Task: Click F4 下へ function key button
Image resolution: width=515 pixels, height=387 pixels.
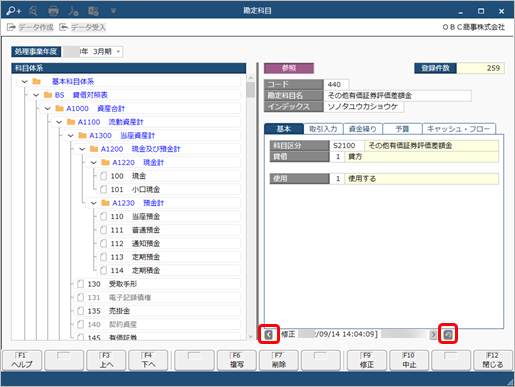Action: click(148, 360)
